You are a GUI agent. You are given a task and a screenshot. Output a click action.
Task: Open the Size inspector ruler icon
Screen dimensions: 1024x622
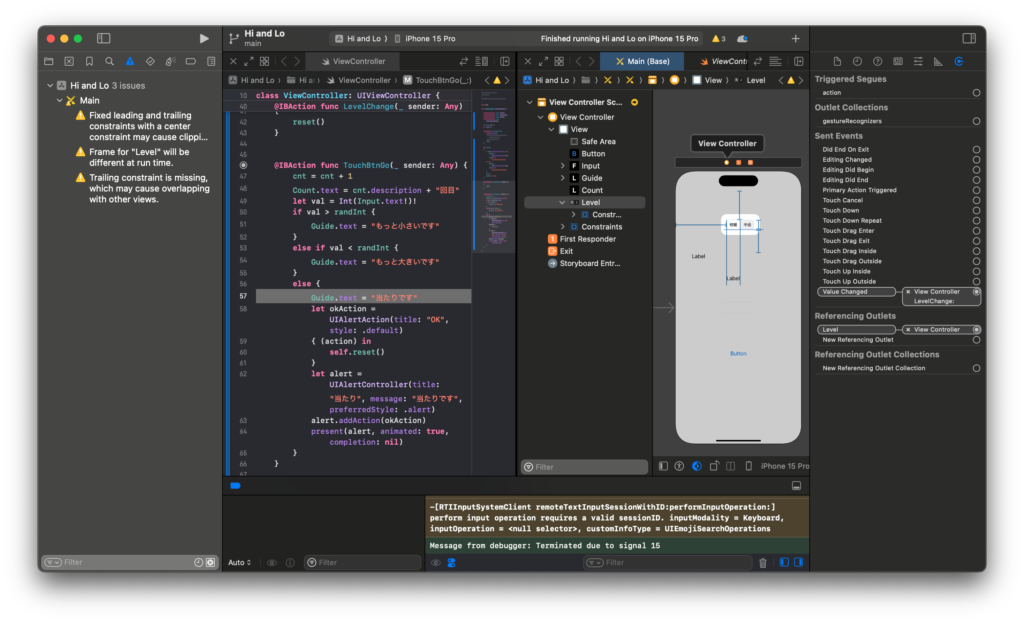click(x=938, y=62)
